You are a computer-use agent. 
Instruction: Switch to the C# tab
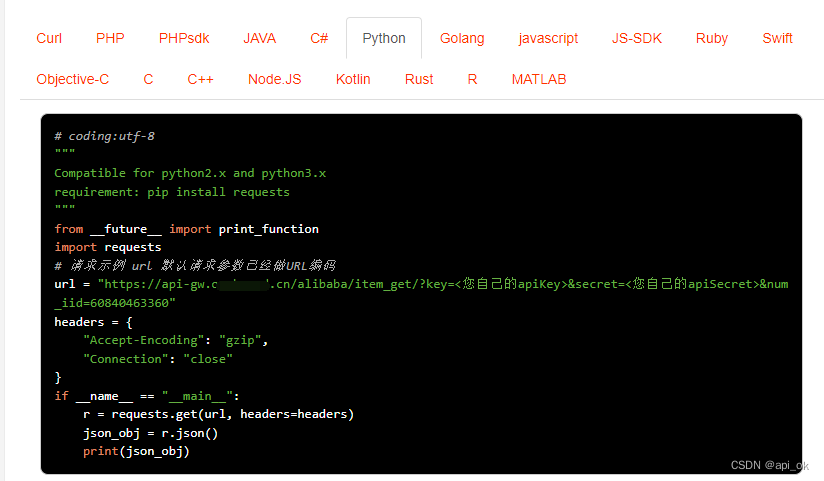click(319, 38)
